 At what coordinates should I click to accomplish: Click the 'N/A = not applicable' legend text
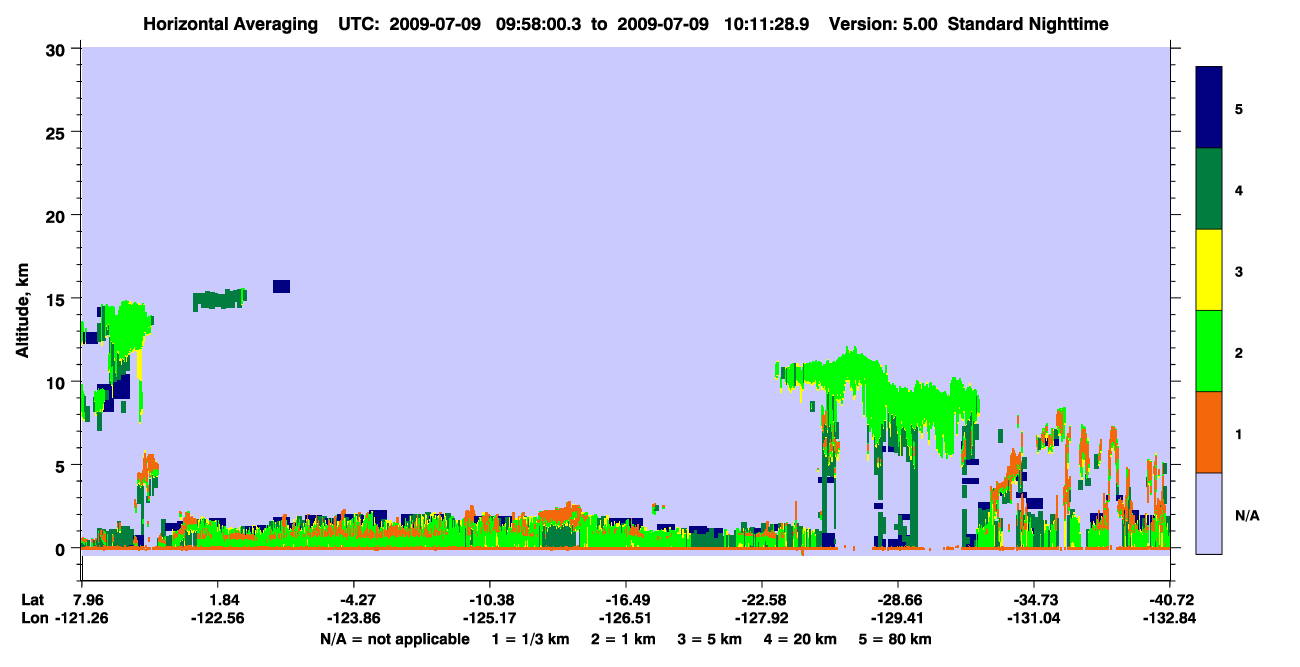click(394, 639)
